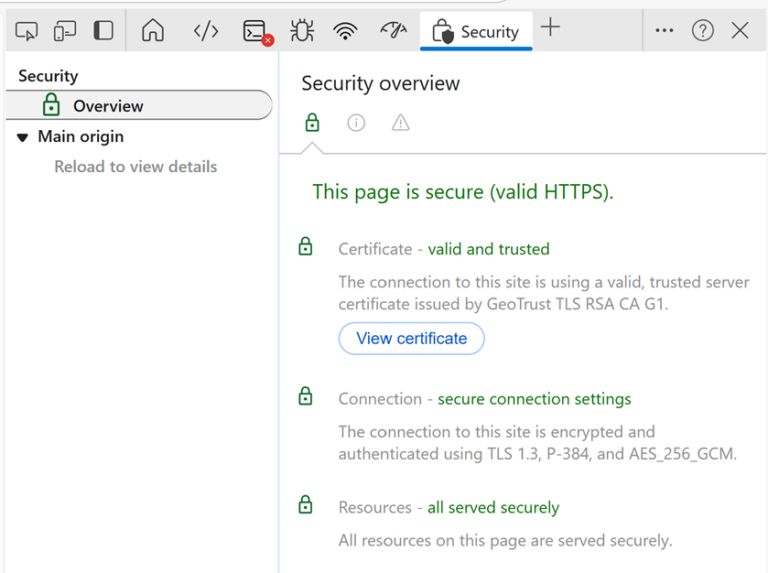The image size is (768, 573).
Task: Toggle the activity bar sidebar icon
Action: coord(103,31)
